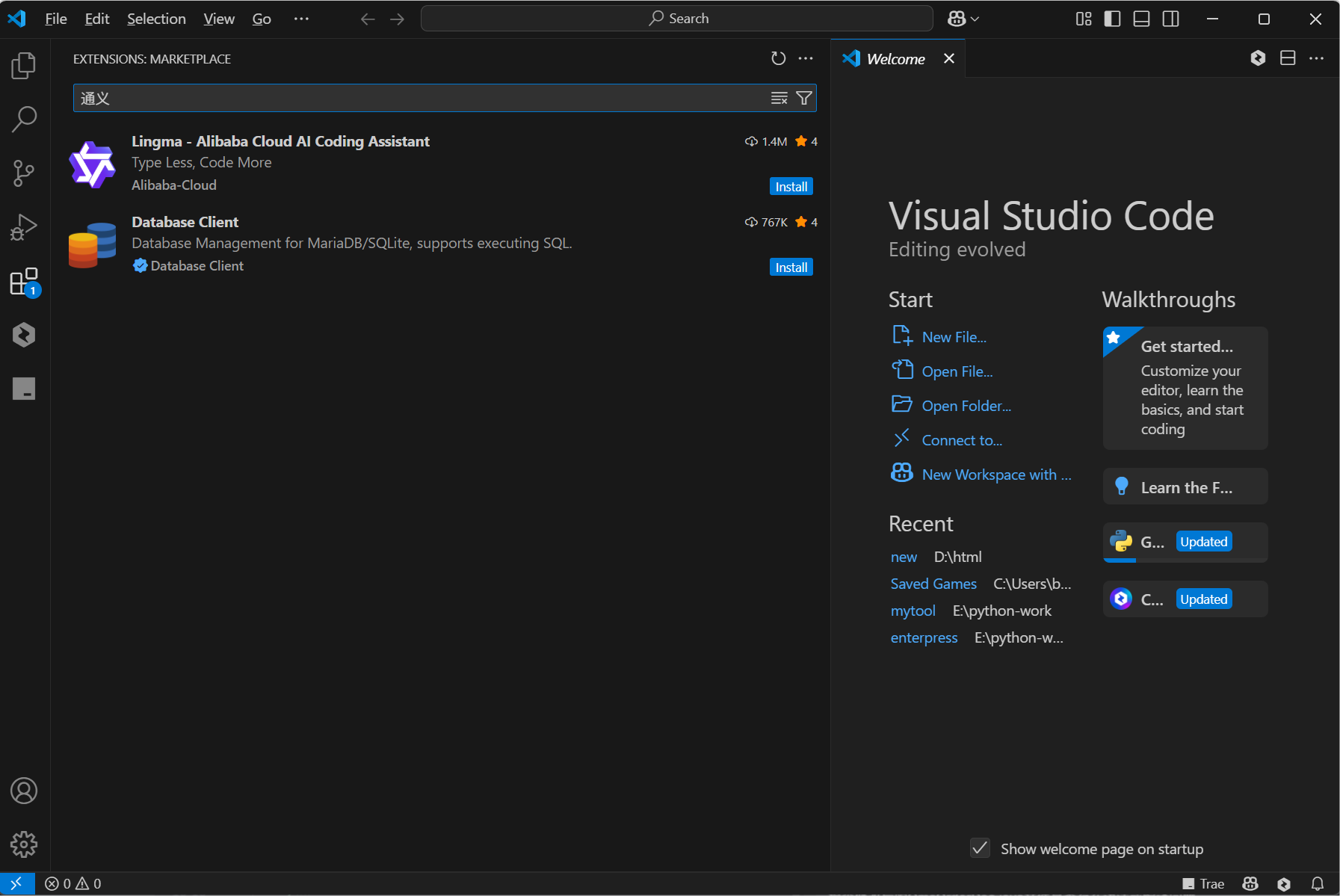Open the Manage gear icon

coord(24,844)
